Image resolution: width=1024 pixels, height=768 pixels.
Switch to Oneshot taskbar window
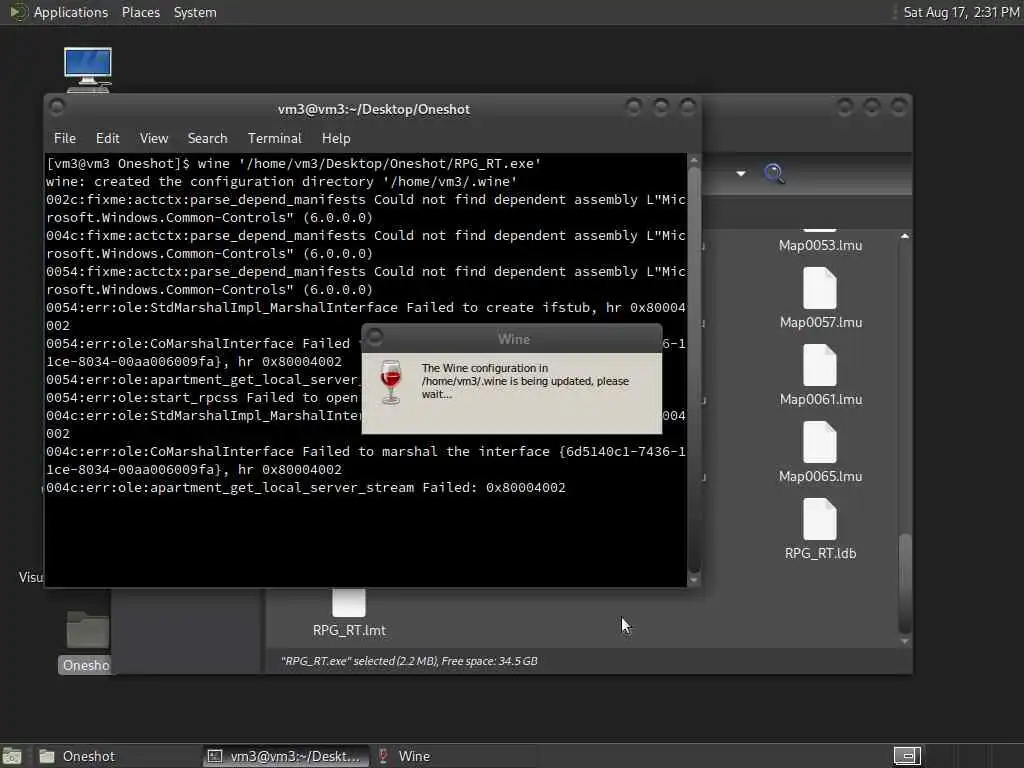coord(118,756)
